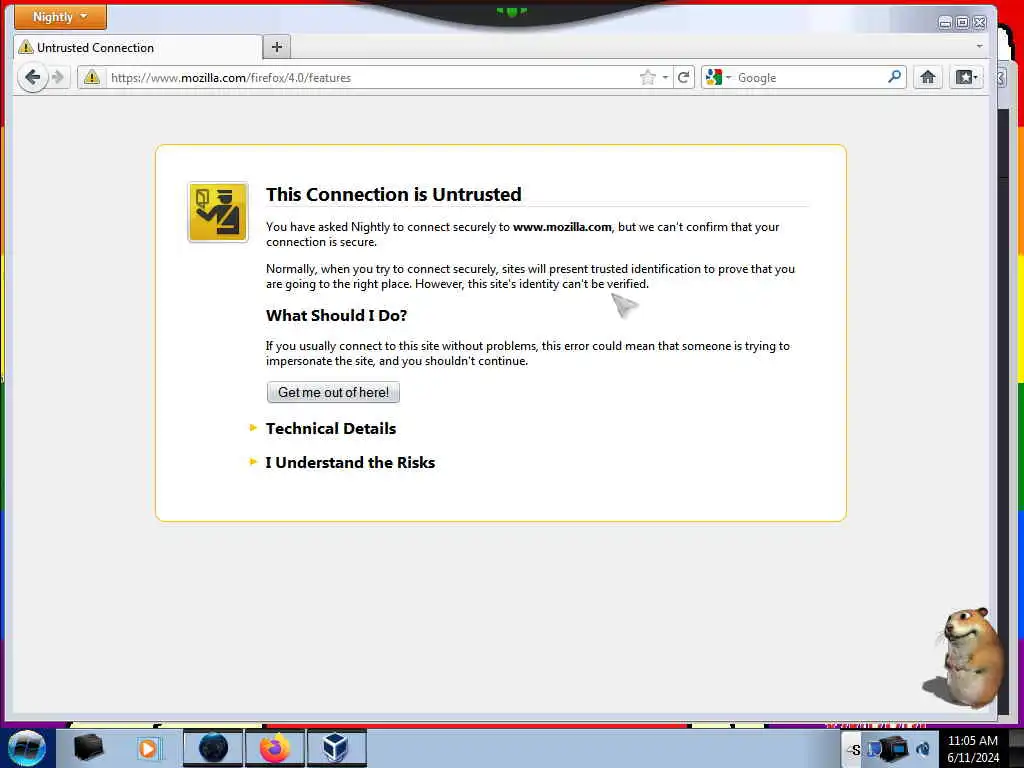Minimize the Nightly window

click(945, 23)
